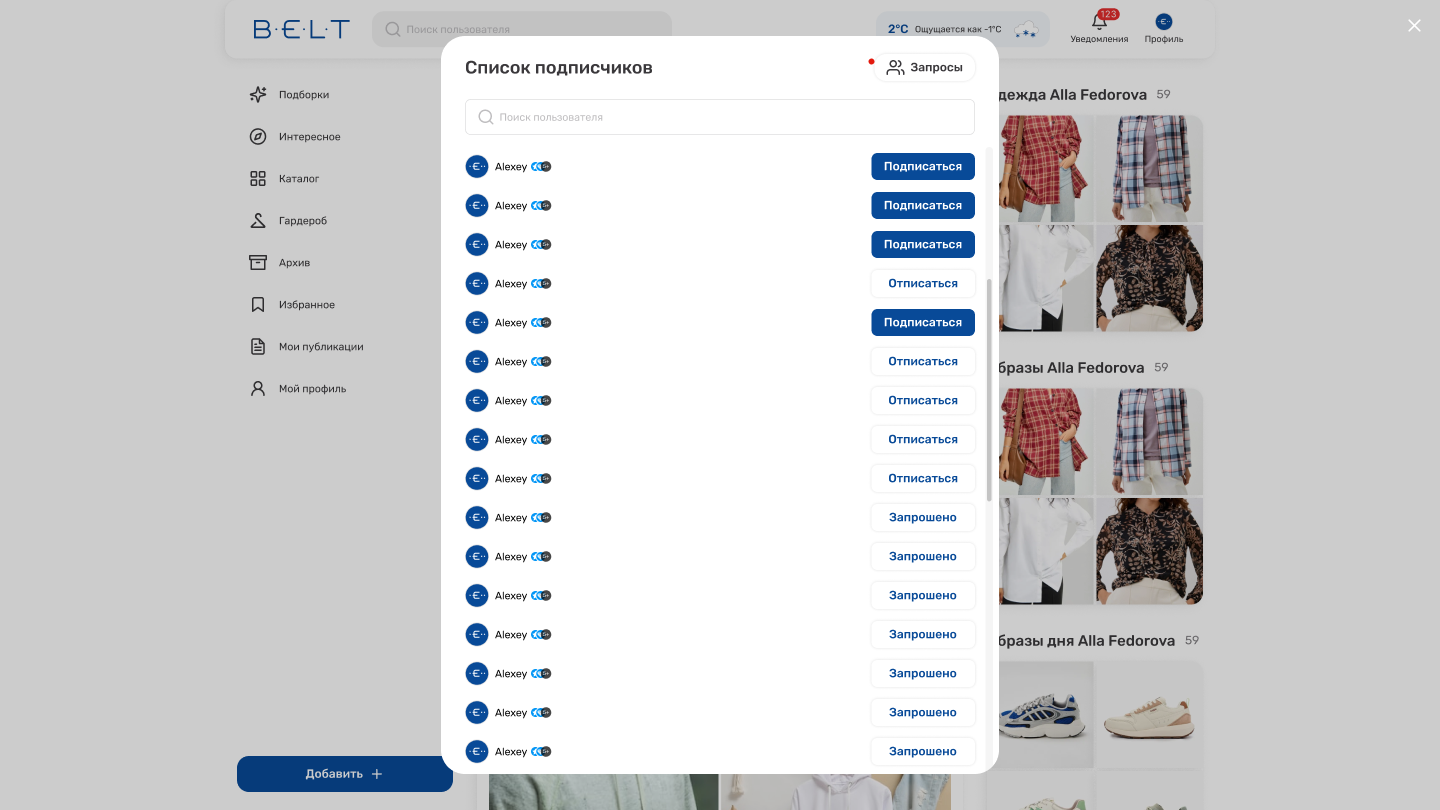Click the Интересное compass icon
The width and height of the screenshot is (1440, 810).
[x=258, y=137]
